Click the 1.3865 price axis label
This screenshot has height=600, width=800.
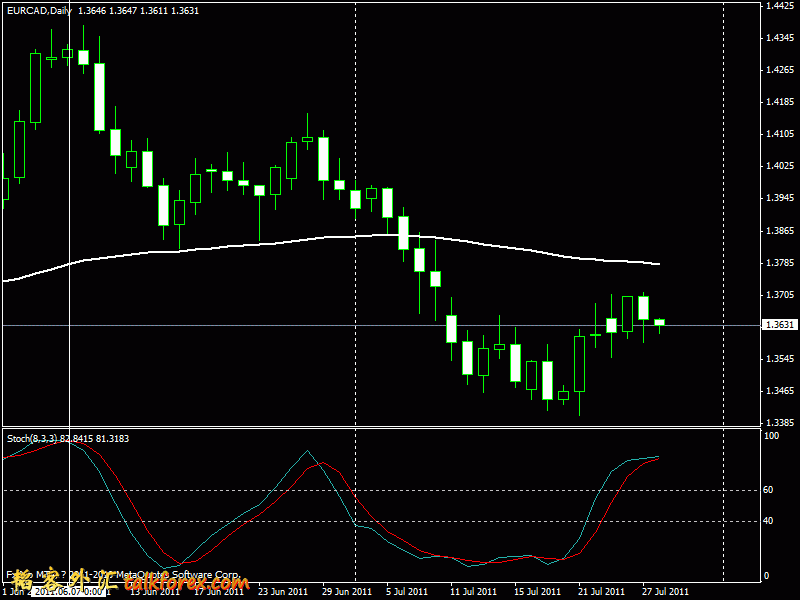tap(780, 231)
